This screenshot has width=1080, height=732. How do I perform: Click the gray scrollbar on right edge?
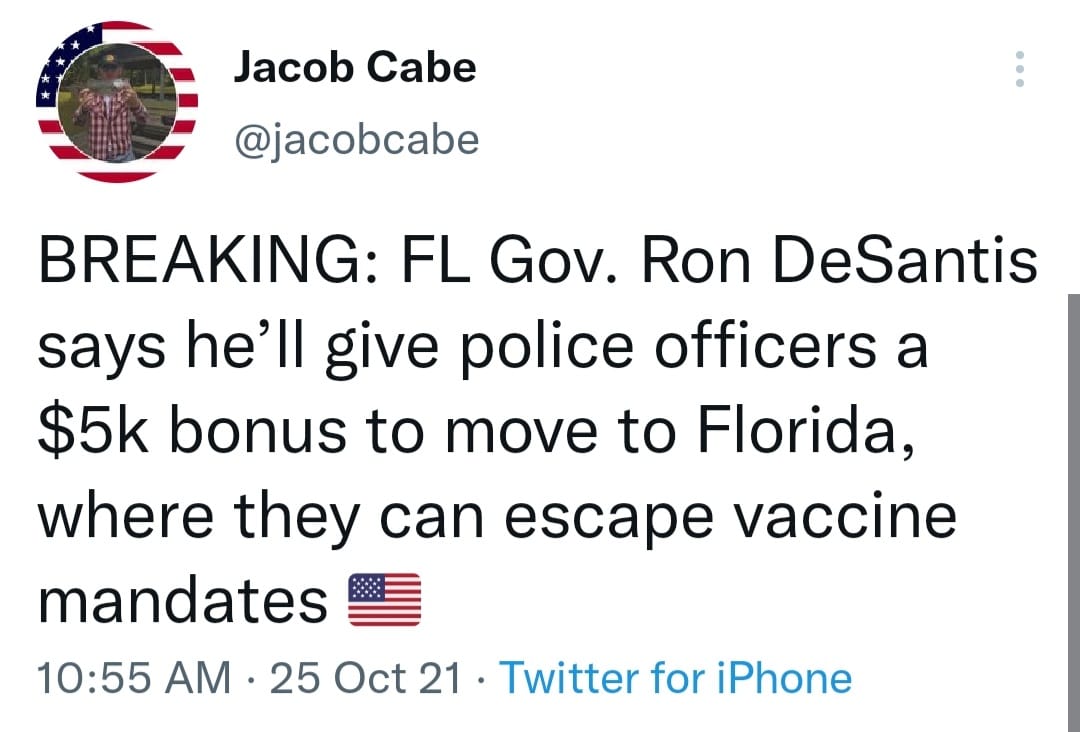[1071, 500]
